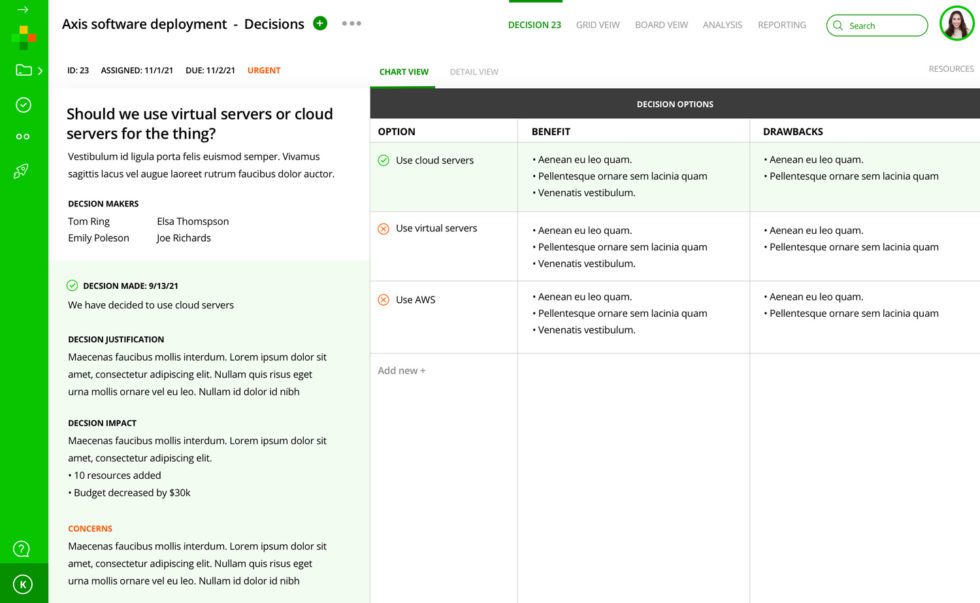Click the green plus icon beside Decisions
980x603 pixels.
[319, 22]
